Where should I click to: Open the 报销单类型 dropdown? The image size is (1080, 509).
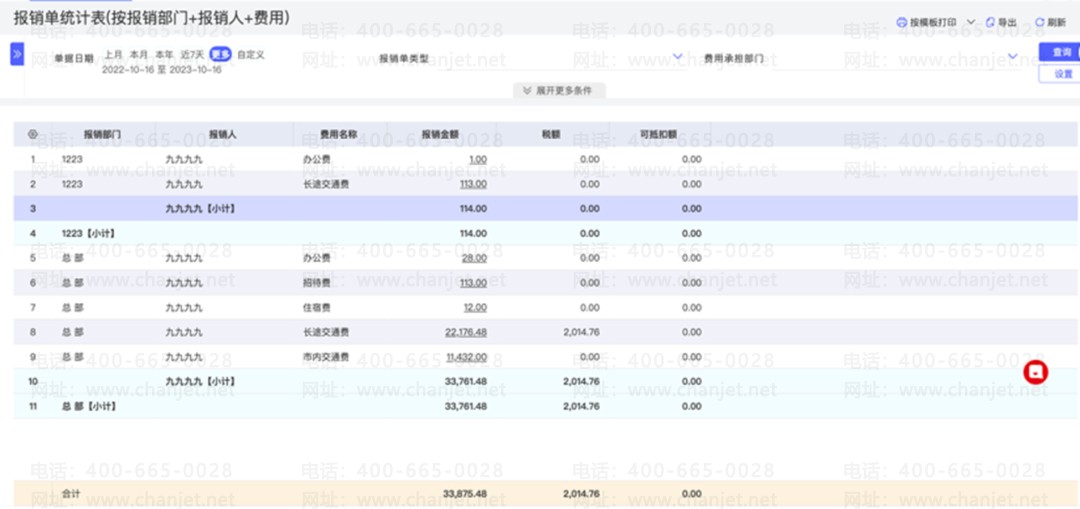(678, 56)
